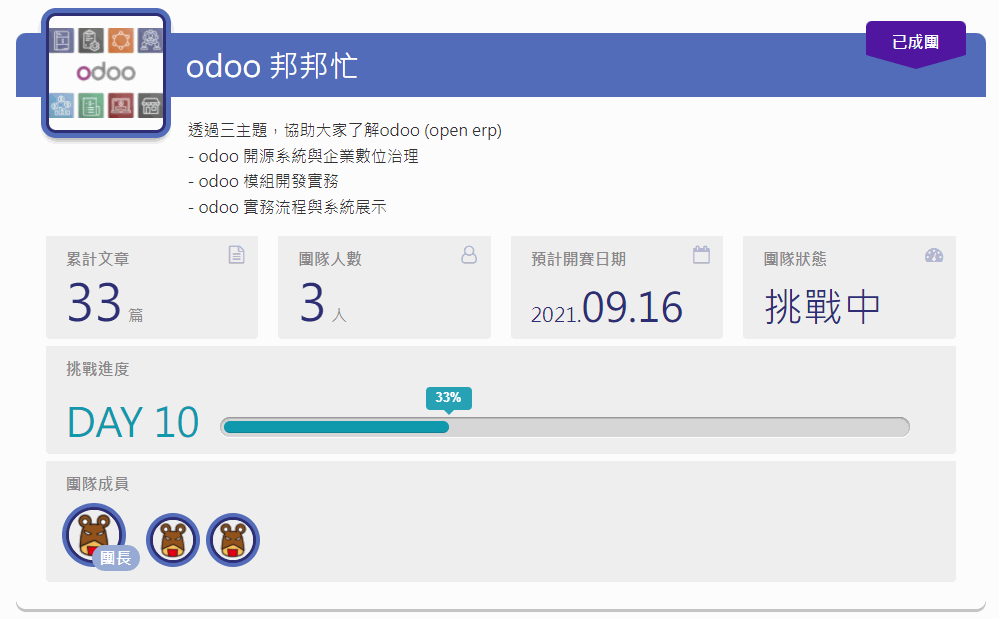Click the green newspaper badge icon
The image size is (999, 619).
coord(90,105)
